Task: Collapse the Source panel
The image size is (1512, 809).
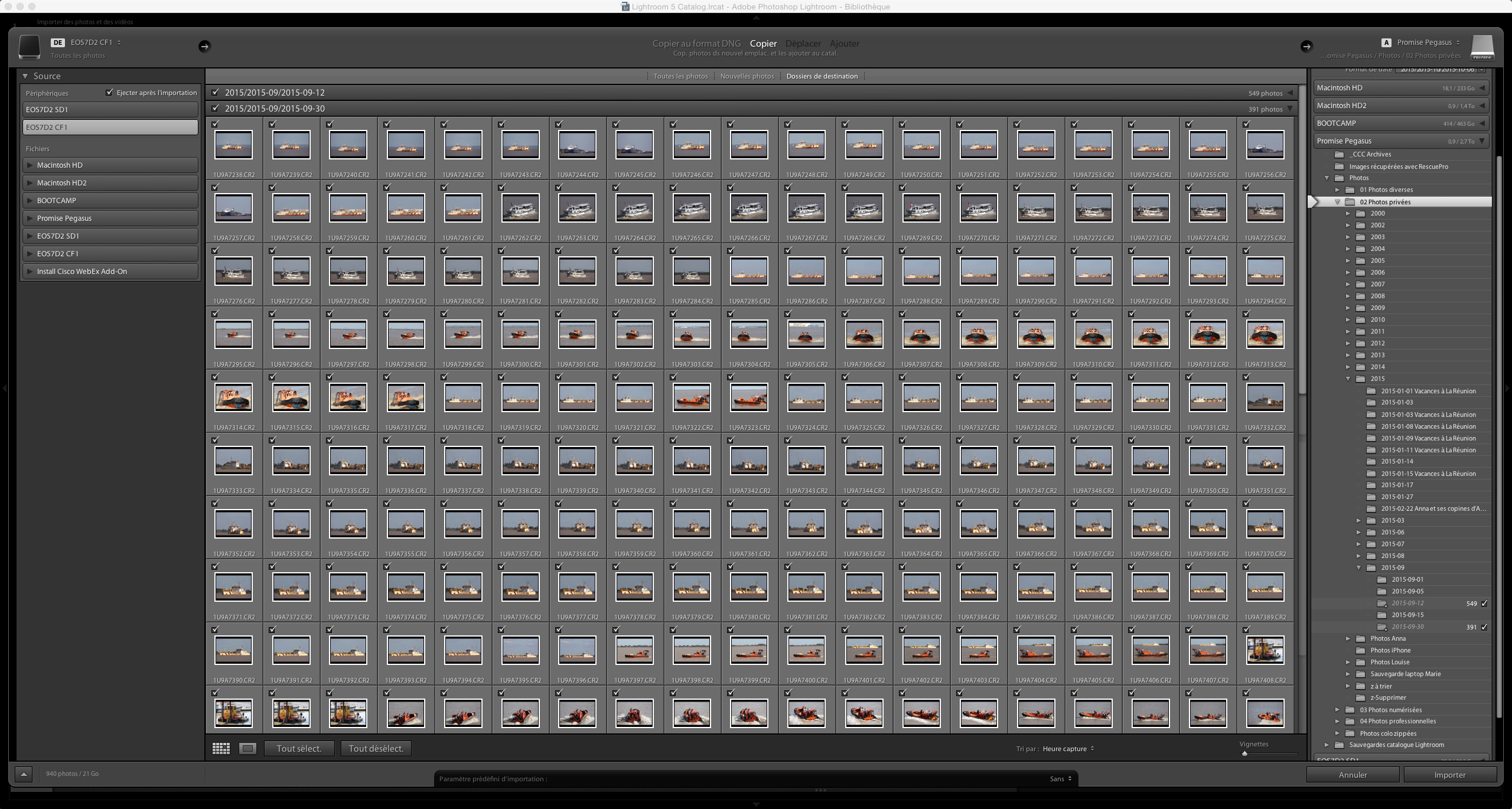Action: (x=25, y=76)
